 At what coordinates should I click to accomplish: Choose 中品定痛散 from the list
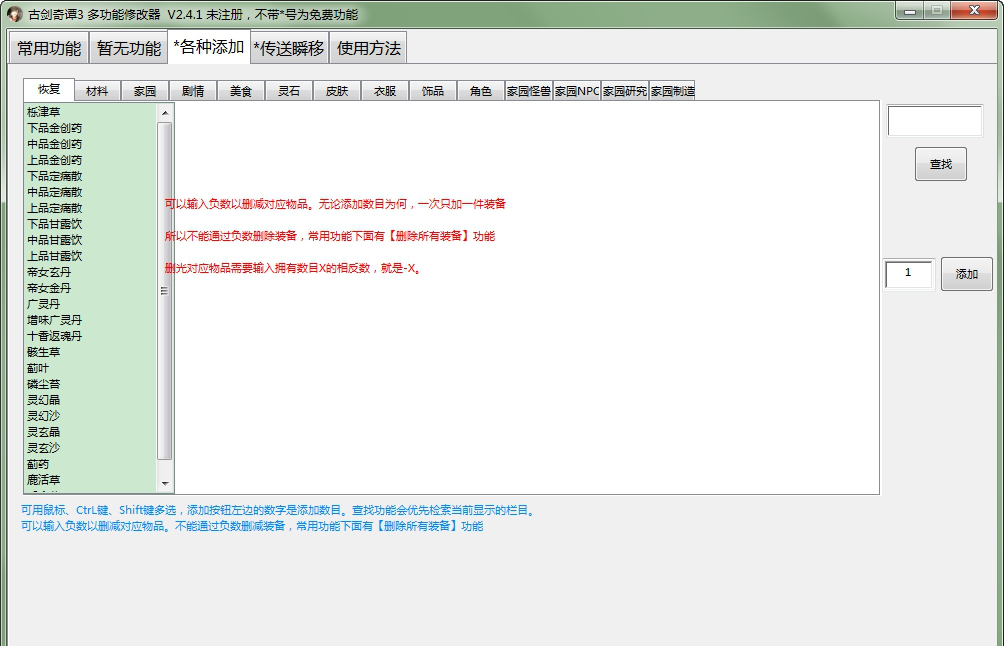[x=91, y=192]
